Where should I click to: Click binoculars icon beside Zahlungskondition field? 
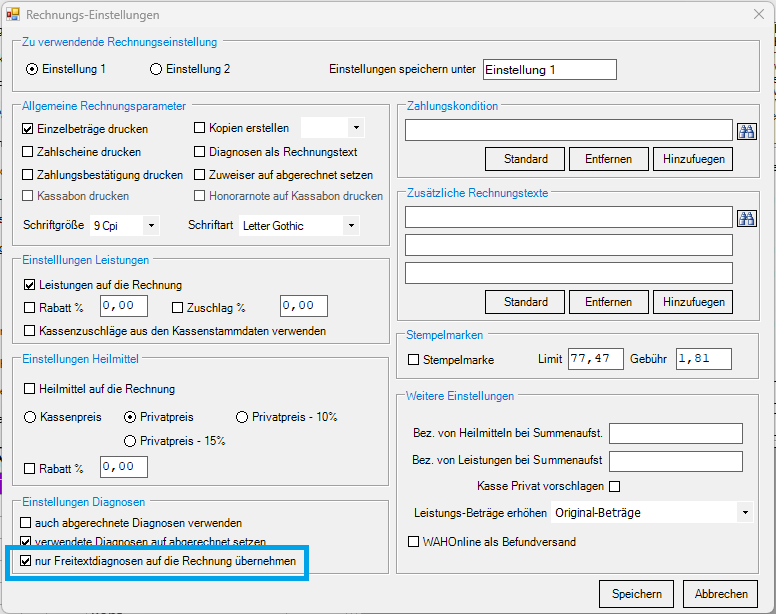coord(747,131)
